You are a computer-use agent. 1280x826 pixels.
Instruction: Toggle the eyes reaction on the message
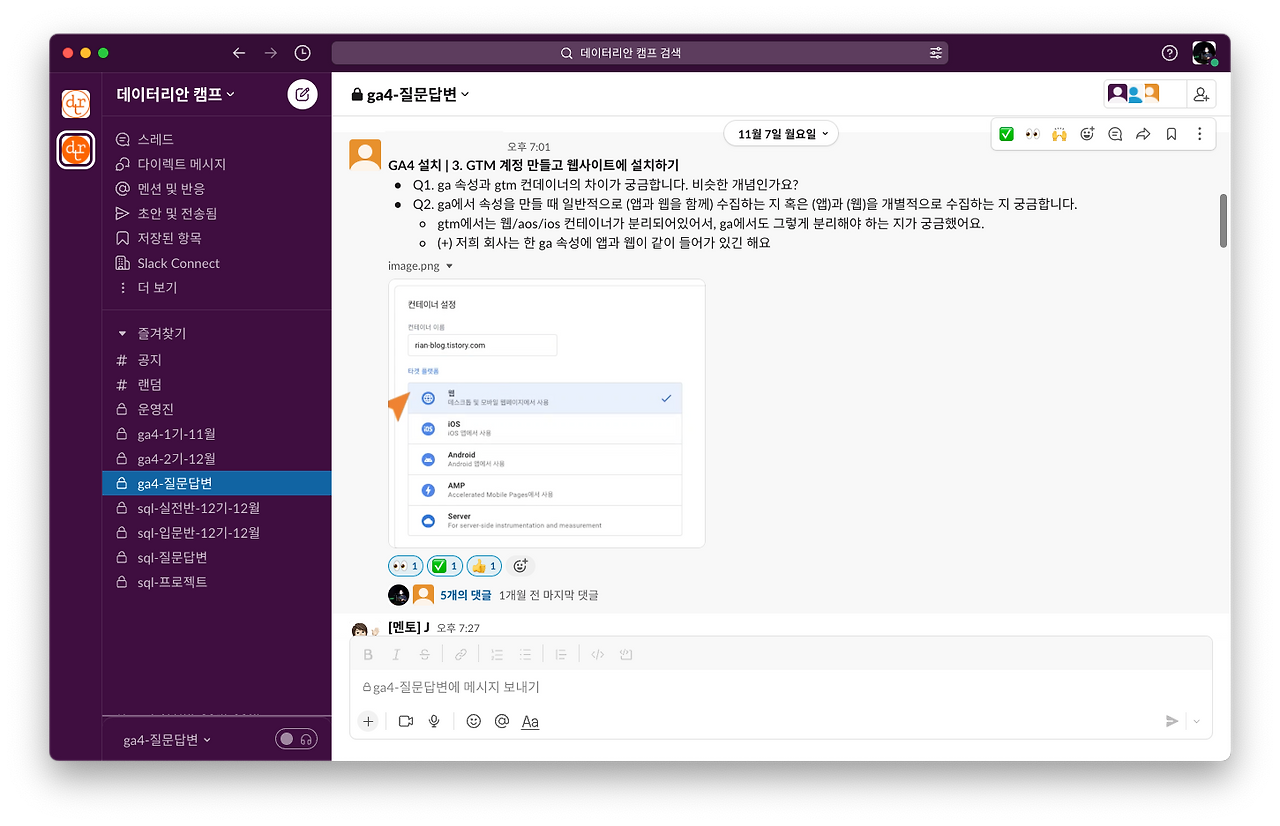click(x=406, y=566)
